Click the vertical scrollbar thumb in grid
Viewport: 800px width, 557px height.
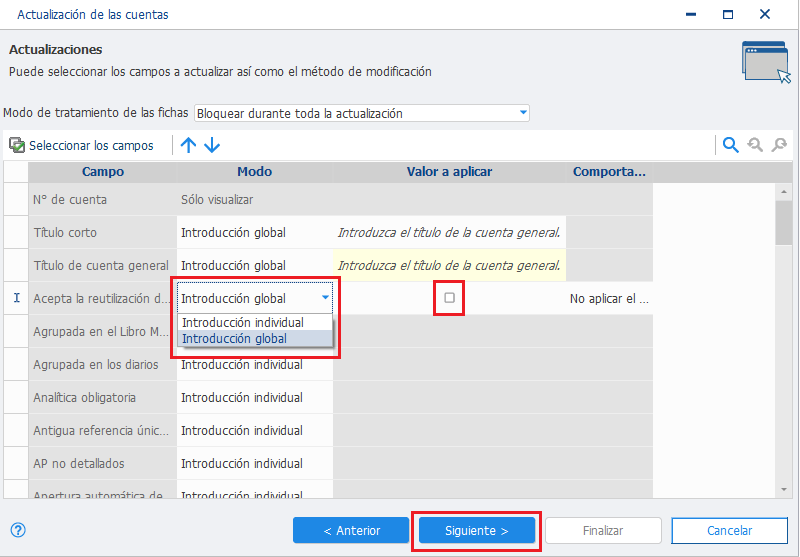coord(784,223)
